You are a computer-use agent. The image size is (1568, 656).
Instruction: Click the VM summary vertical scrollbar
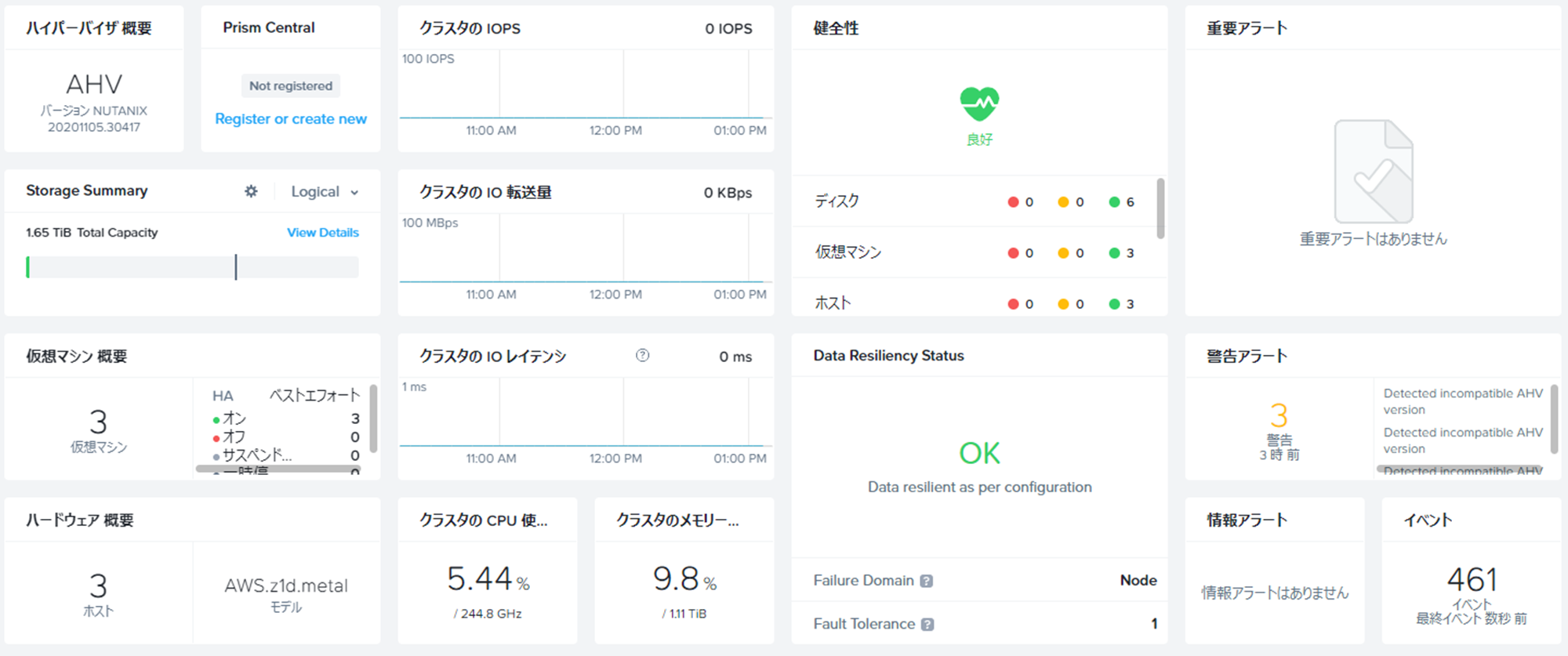(x=373, y=419)
